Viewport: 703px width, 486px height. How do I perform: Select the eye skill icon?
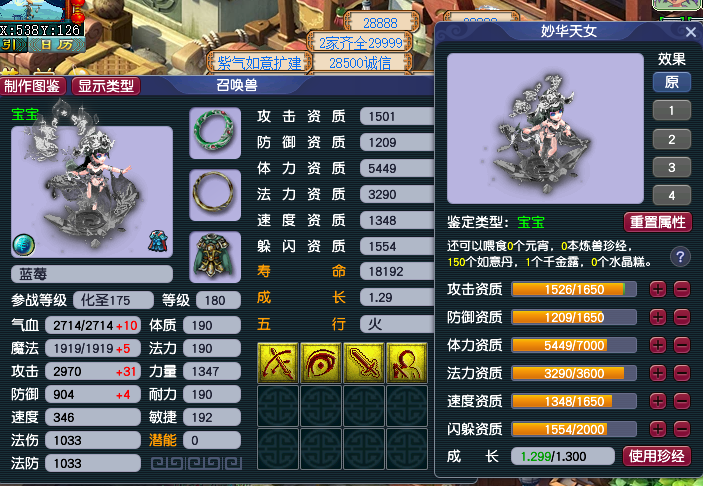coord(321,363)
